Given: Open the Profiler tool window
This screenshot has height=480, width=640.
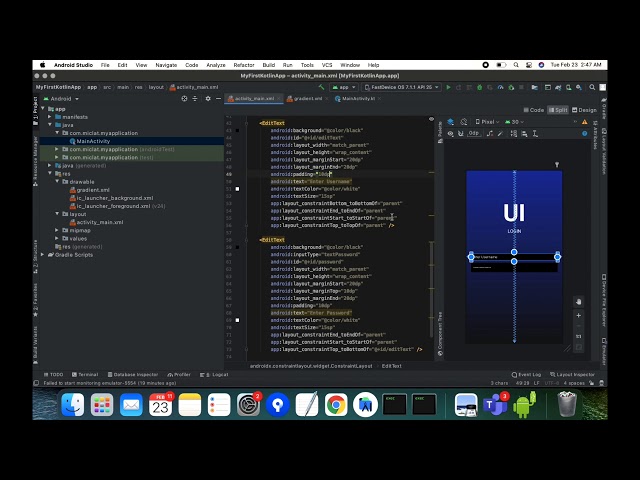Looking at the screenshot, I should [x=179, y=374].
